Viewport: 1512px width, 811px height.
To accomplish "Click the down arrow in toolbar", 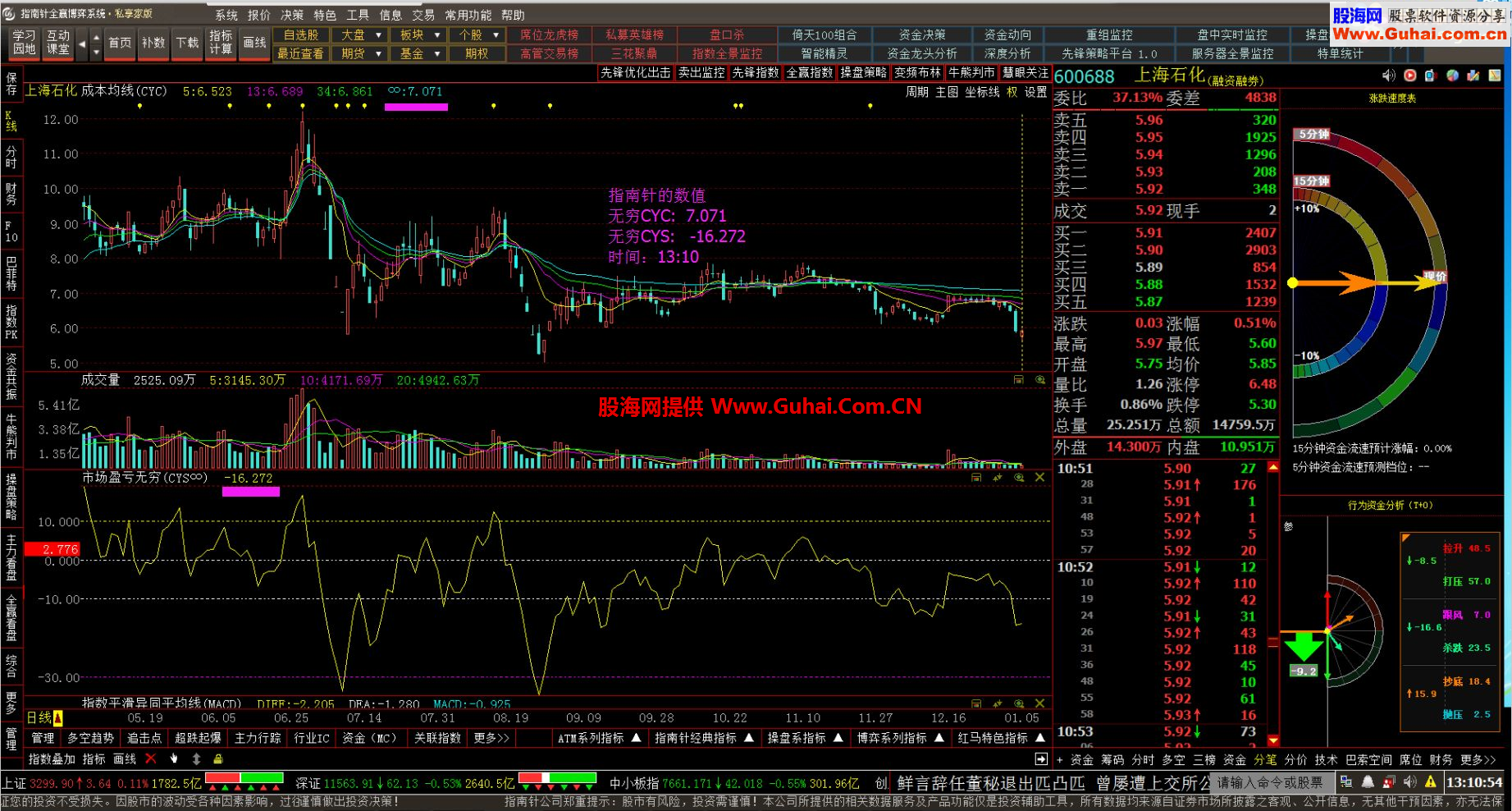I will pyautogui.click(x=96, y=52).
